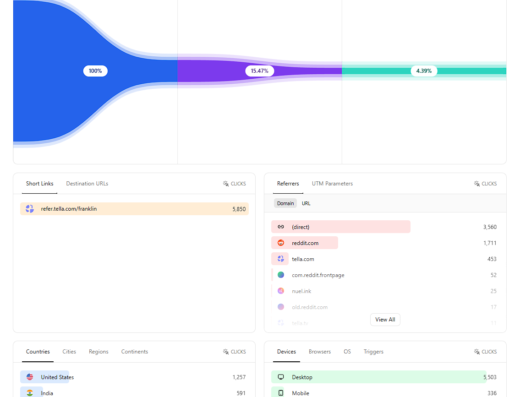The width and height of the screenshot is (520, 397).
Task: Click the 1,711 reddit.com clicks value
Action: (490, 243)
